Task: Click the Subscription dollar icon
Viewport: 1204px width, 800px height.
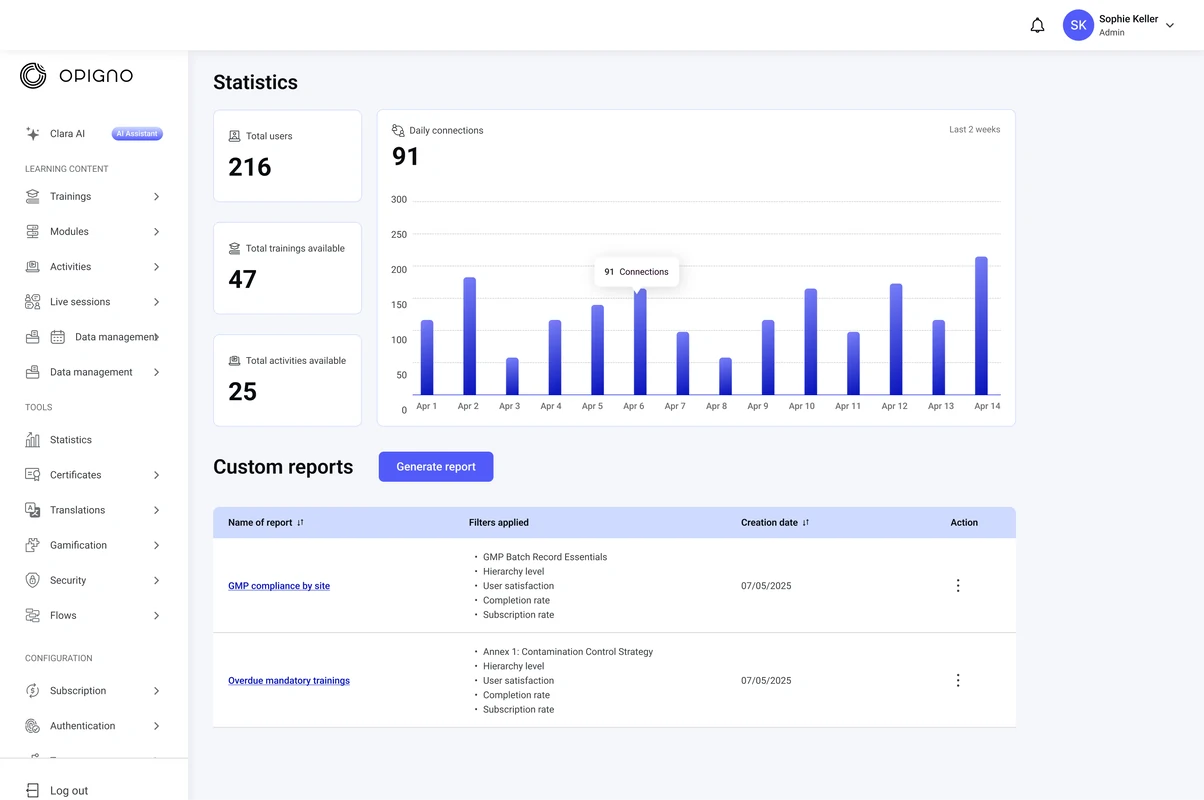Action: (x=33, y=691)
